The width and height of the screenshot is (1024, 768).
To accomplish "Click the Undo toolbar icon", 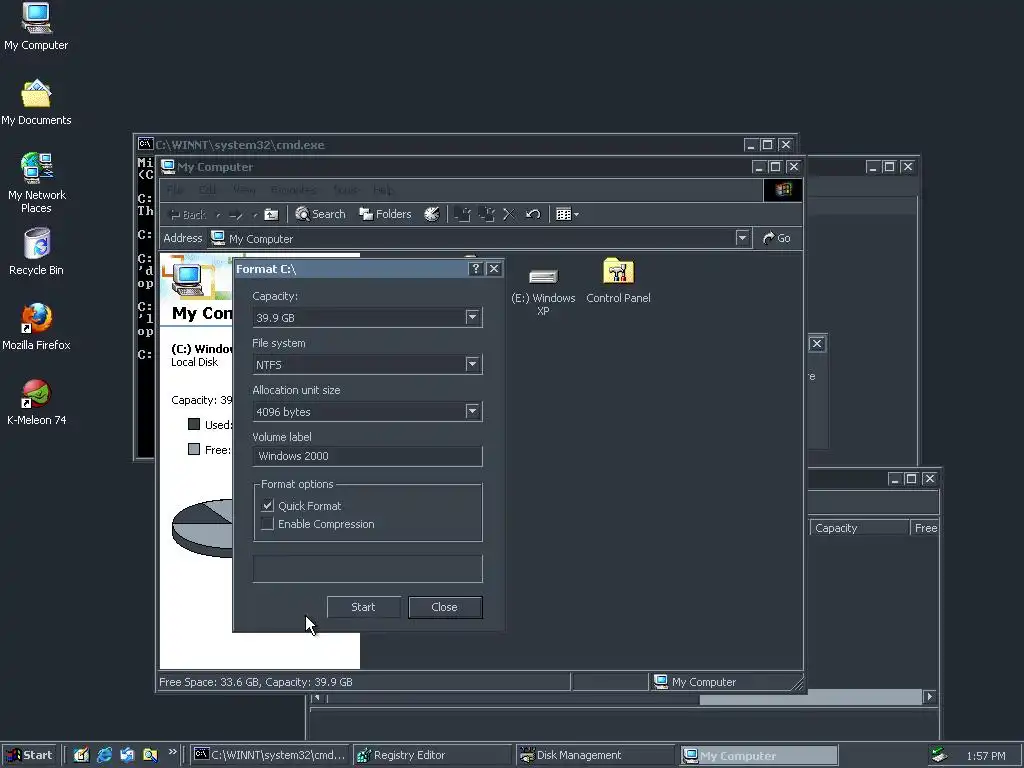I will point(533,214).
